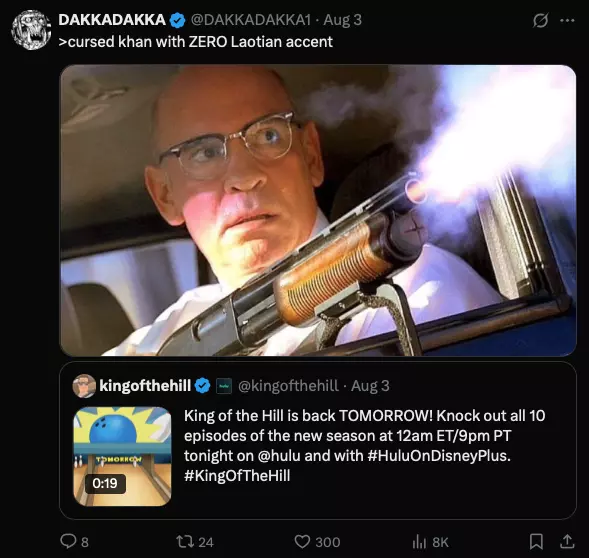Open the shotgun image attachment
Screen dimensions: 589x558
tap(318, 210)
